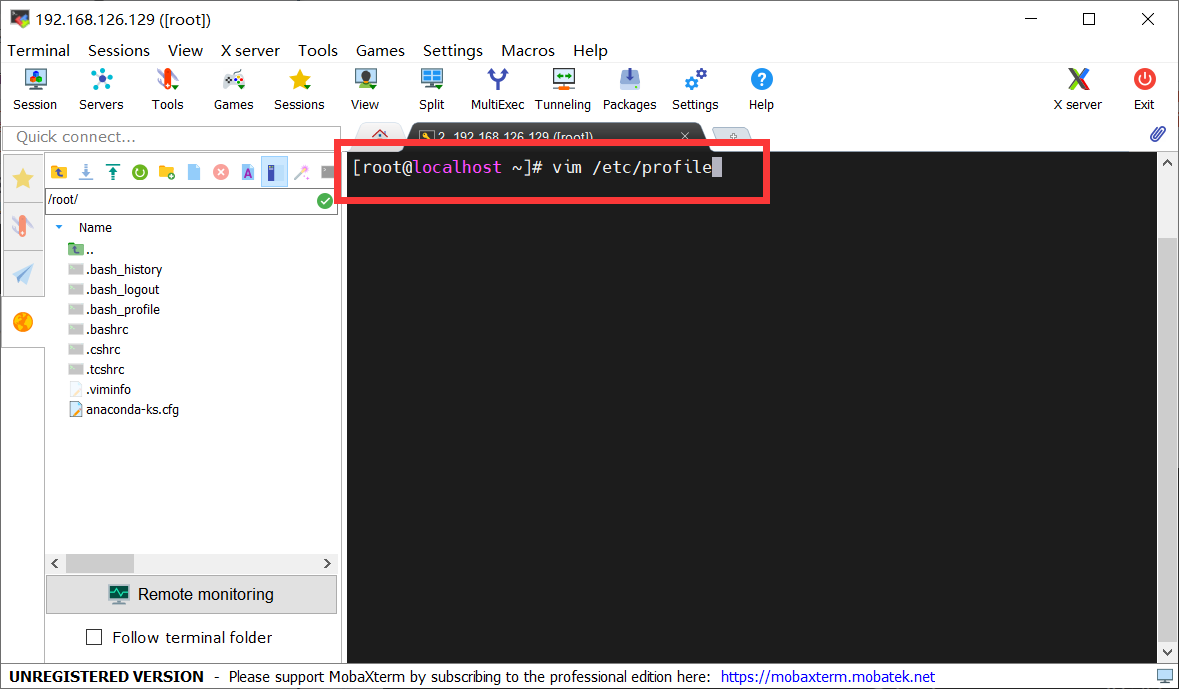The width and height of the screenshot is (1179, 689).
Task: Open the Macros menu
Action: click(528, 50)
